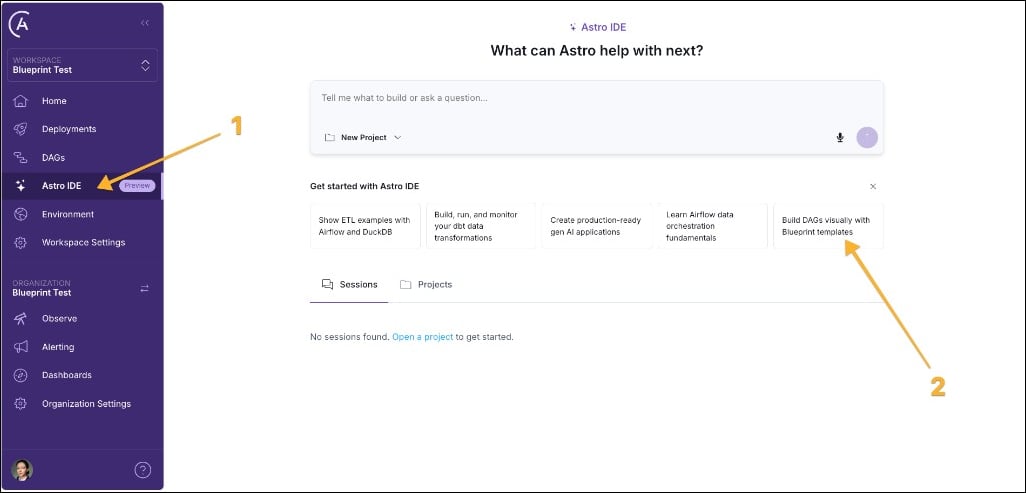The height and width of the screenshot is (493, 1026).
Task: Click the purple send button
Action: click(x=867, y=137)
